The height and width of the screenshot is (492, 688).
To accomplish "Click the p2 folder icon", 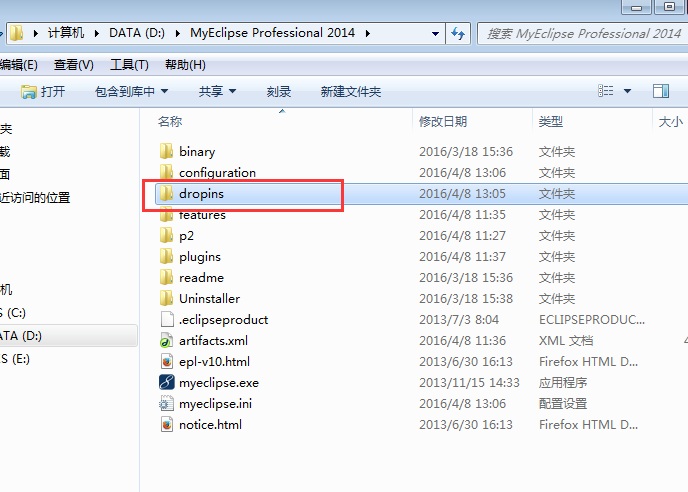I will pos(166,236).
